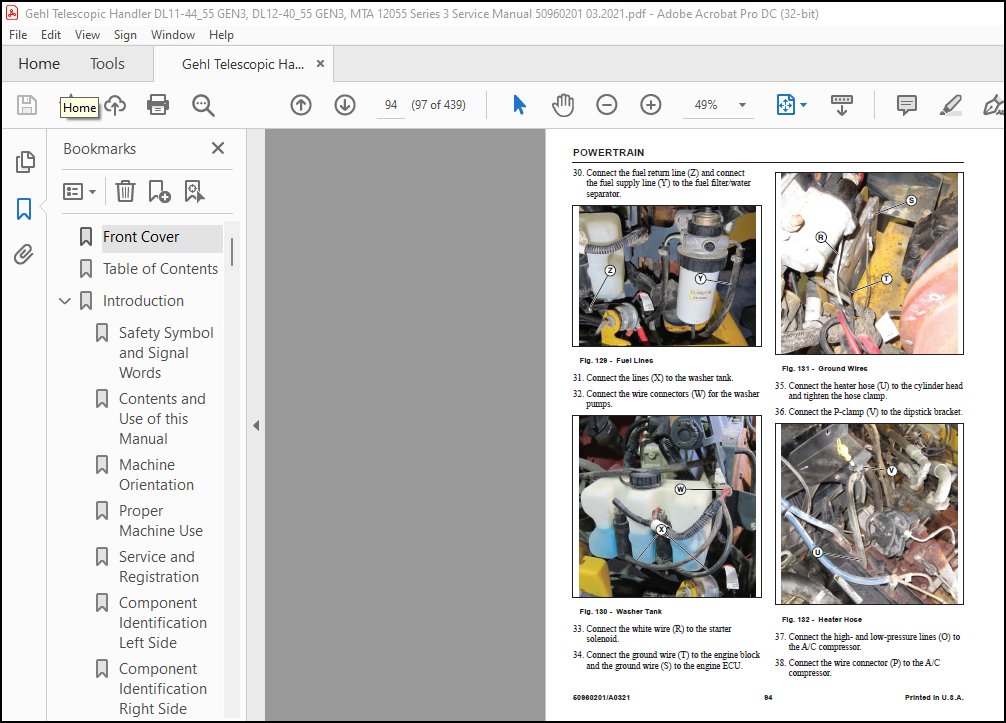Click the Fig. 132 Heater Hose photo
The width and height of the screenshot is (1006, 723).
click(869, 514)
